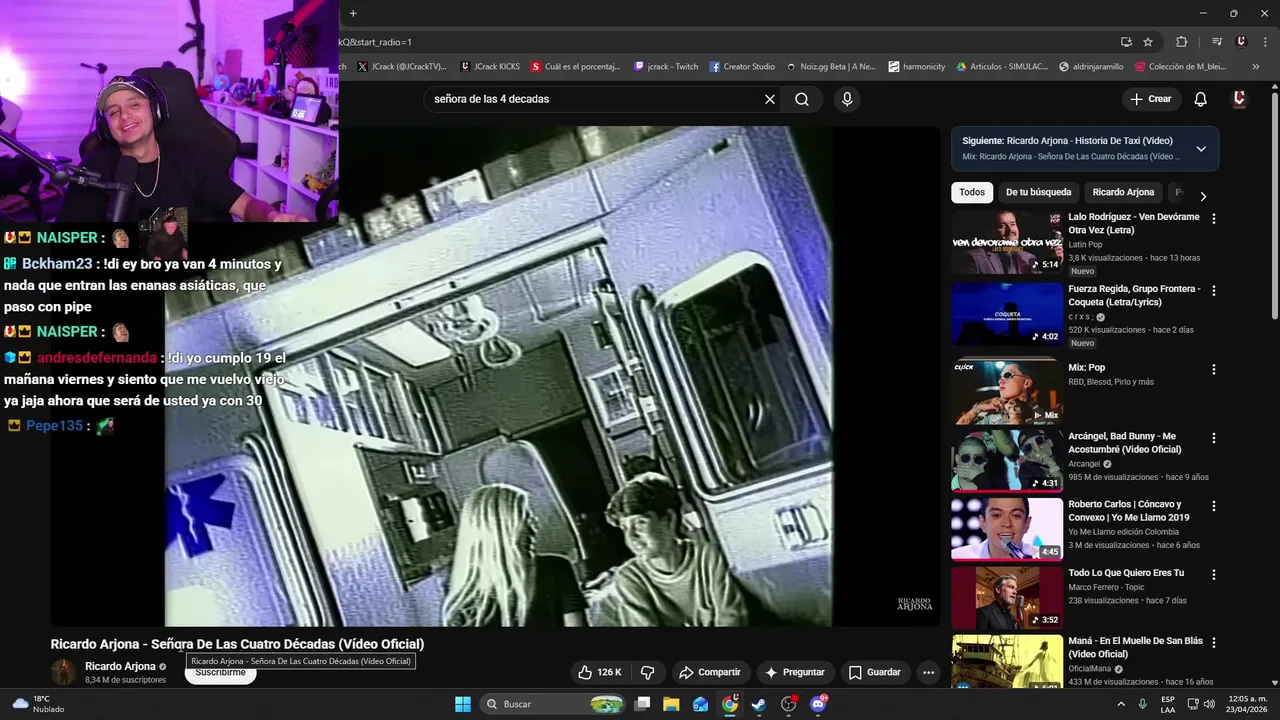Select the 'De tu búsqueda' chip

[x=1038, y=192]
